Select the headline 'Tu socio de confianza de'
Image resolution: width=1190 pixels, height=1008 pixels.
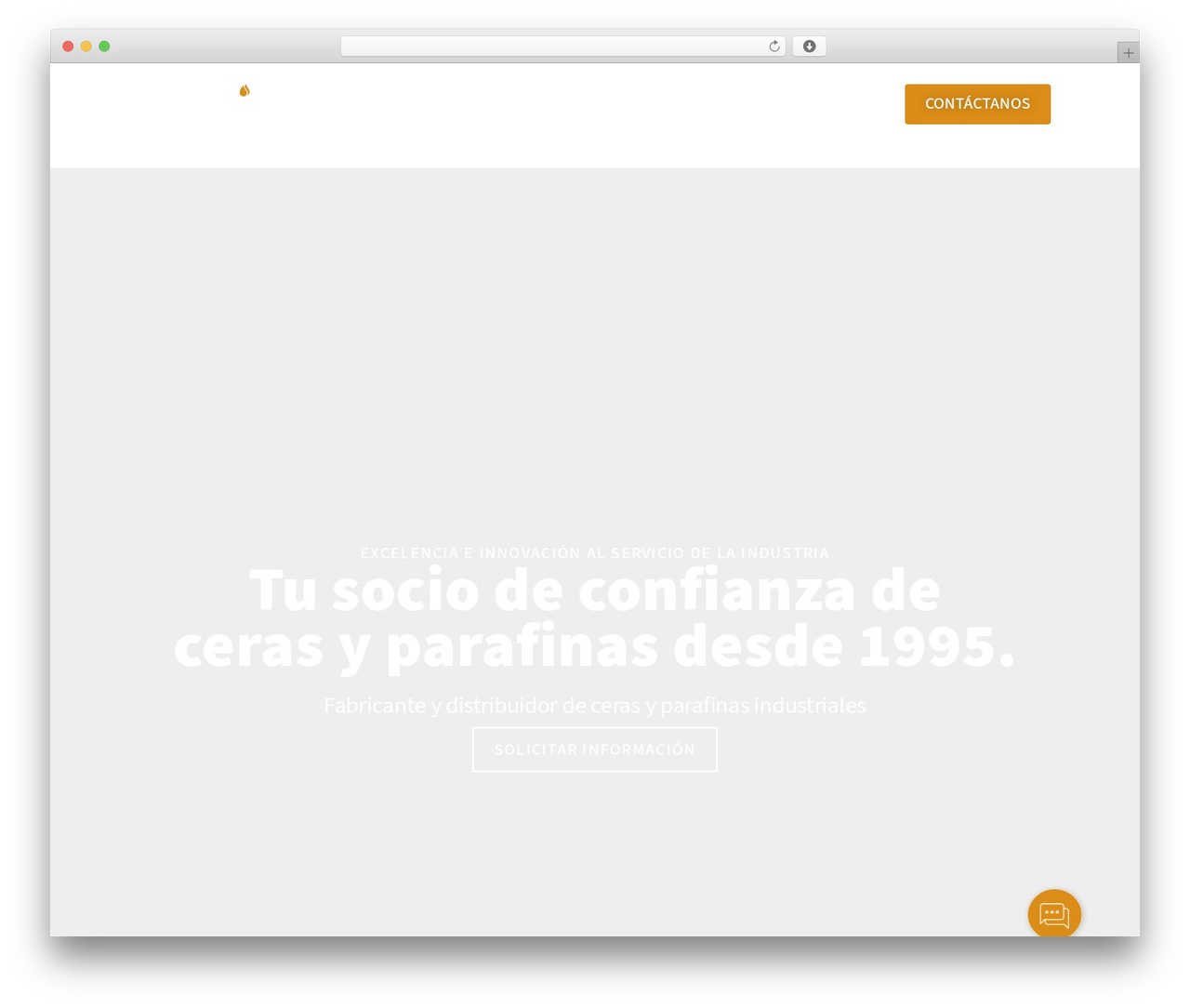595,590
